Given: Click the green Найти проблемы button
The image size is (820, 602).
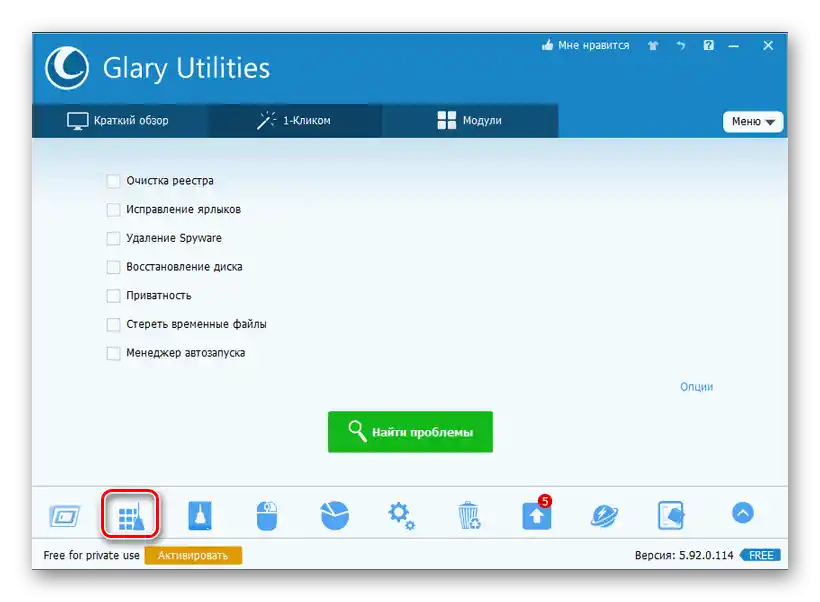Looking at the screenshot, I should tap(410, 431).
